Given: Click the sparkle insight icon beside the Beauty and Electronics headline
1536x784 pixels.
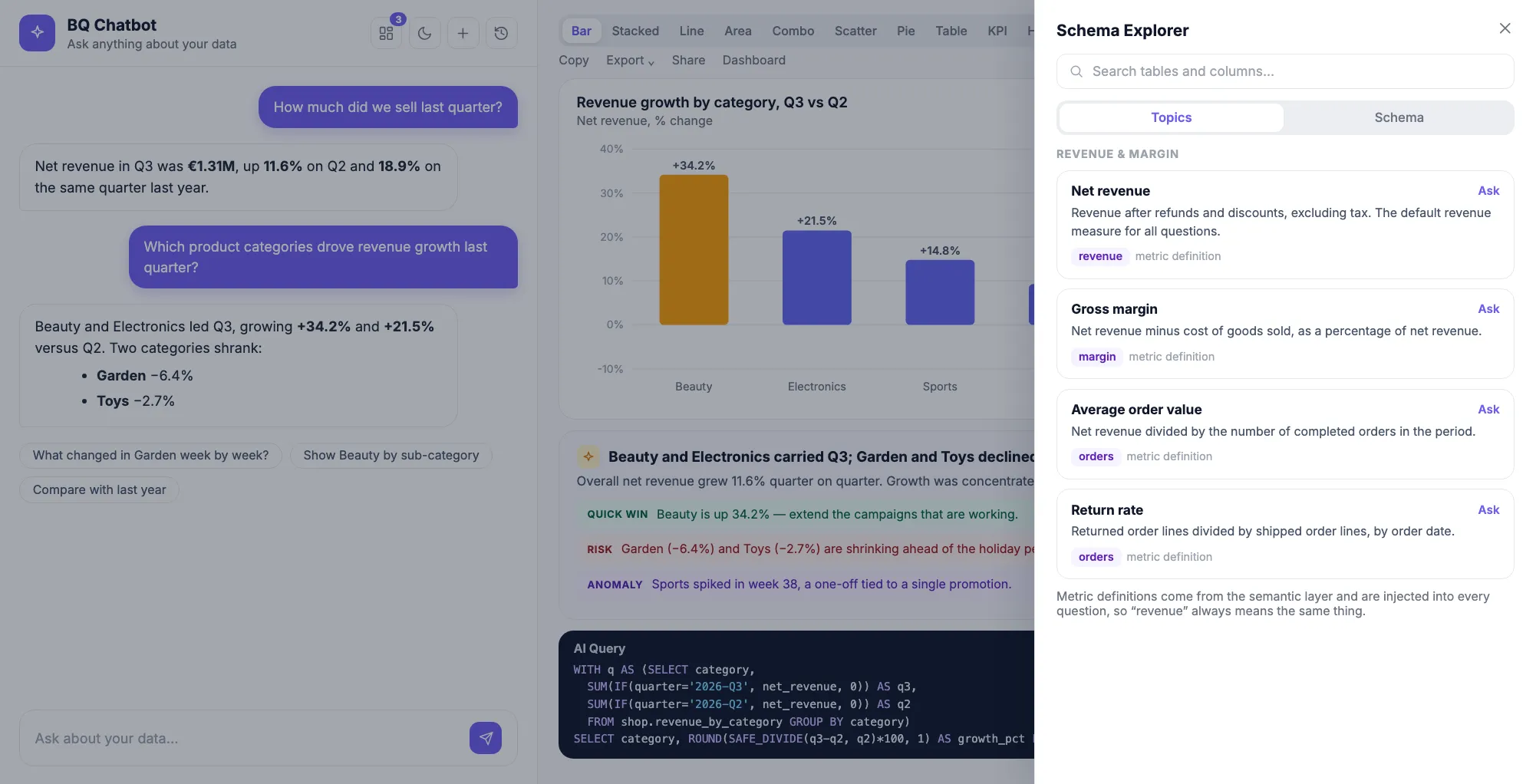Looking at the screenshot, I should click(588, 456).
